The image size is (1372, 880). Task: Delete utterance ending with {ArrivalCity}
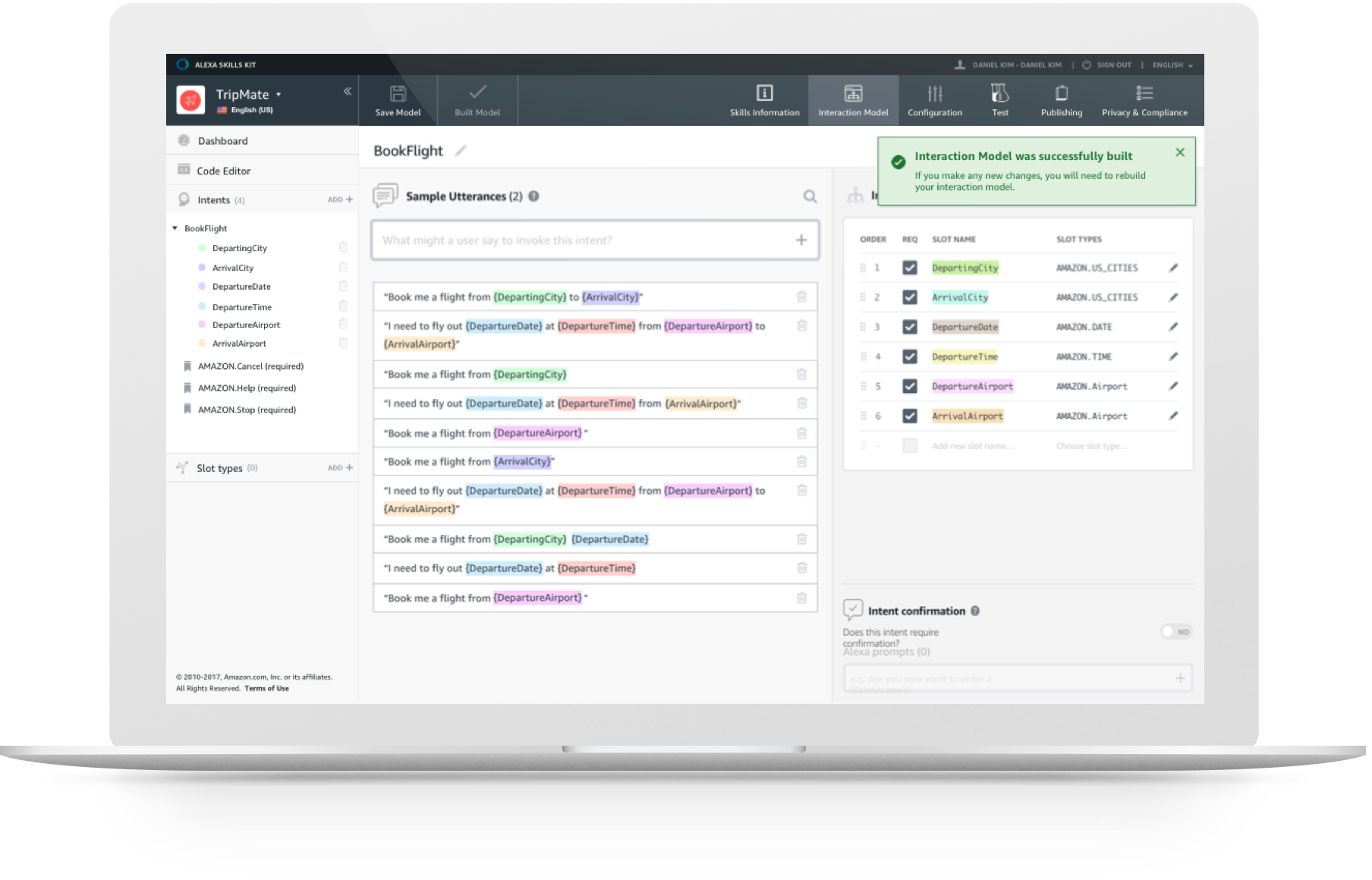(801, 297)
